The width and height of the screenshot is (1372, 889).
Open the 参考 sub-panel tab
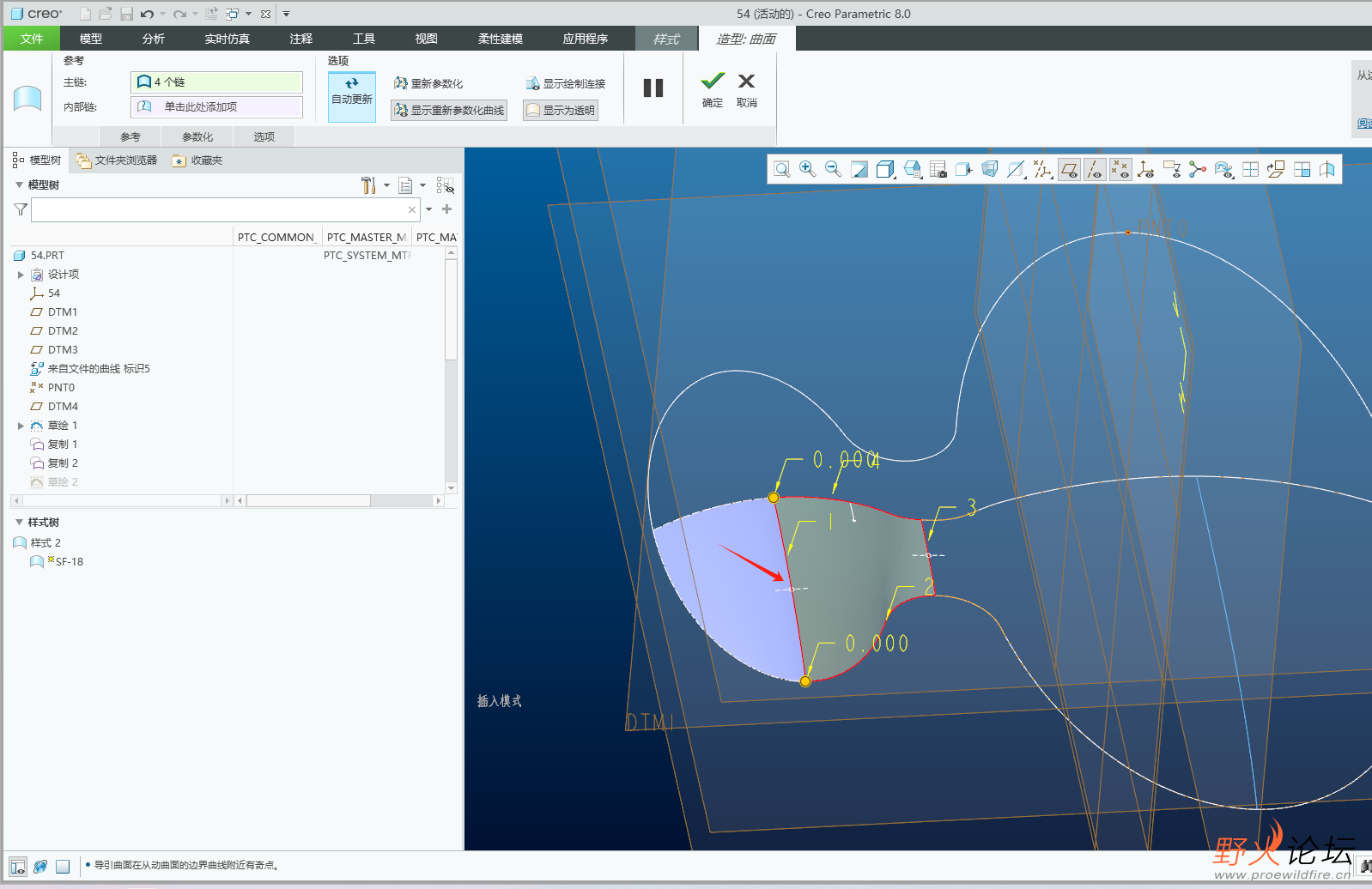131,136
